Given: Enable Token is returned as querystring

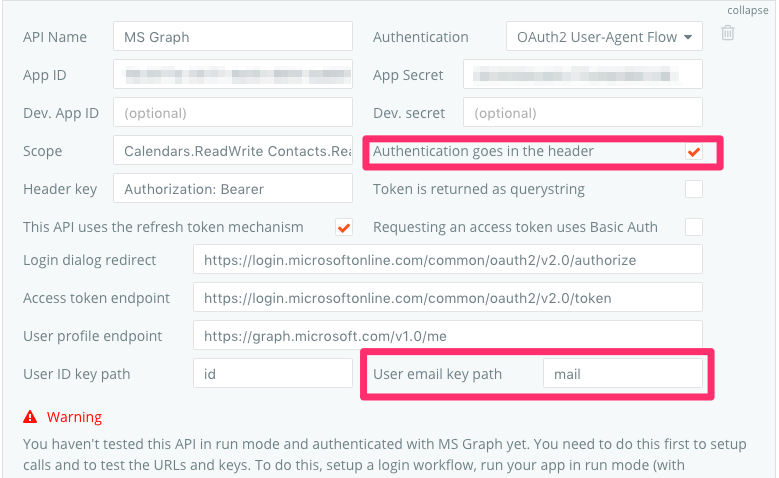Looking at the screenshot, I should click(x=694, y=189).
